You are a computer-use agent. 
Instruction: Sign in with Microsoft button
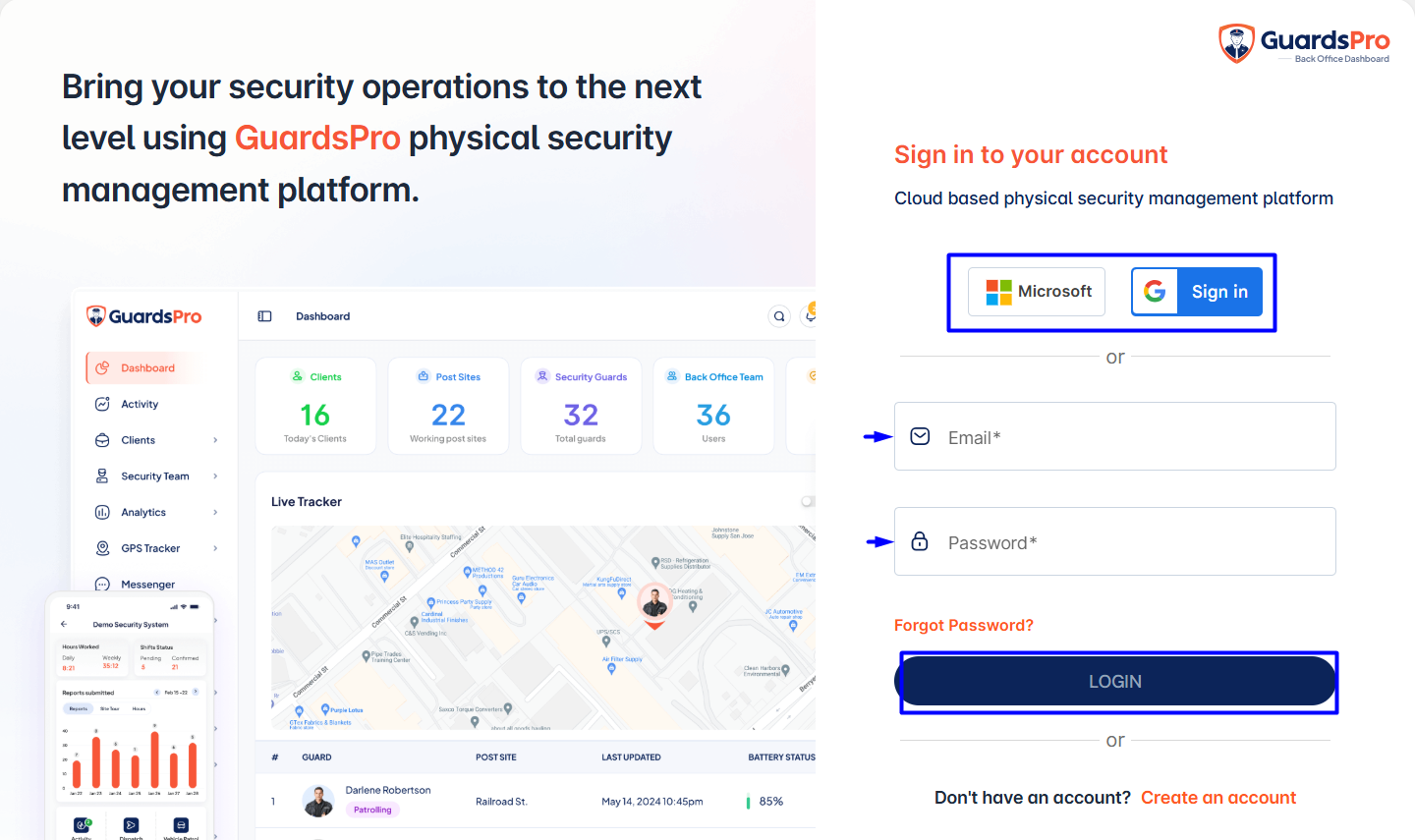coord(1037,292)
